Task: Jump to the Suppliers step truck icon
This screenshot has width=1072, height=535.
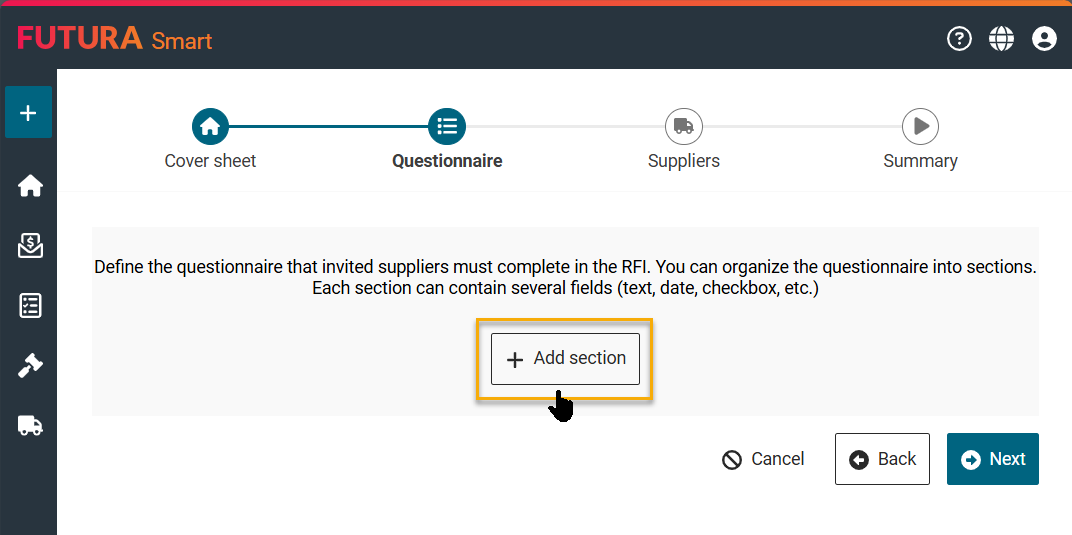Action: (x=684, y=127)
